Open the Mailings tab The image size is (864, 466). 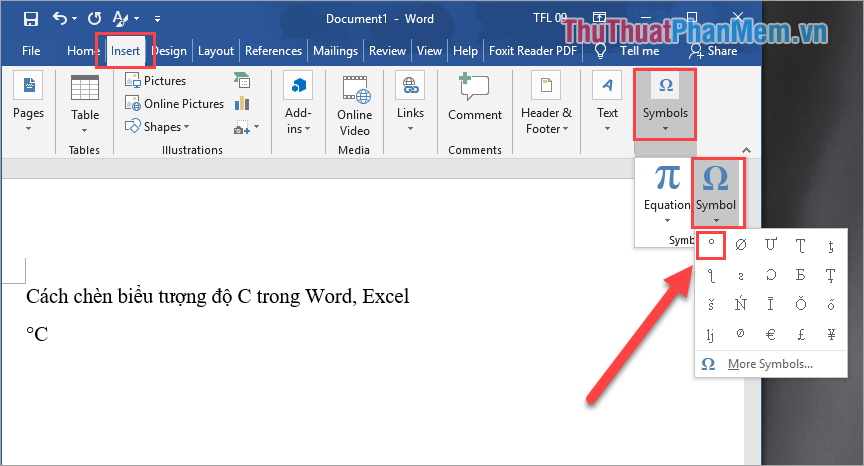point(336,51)
